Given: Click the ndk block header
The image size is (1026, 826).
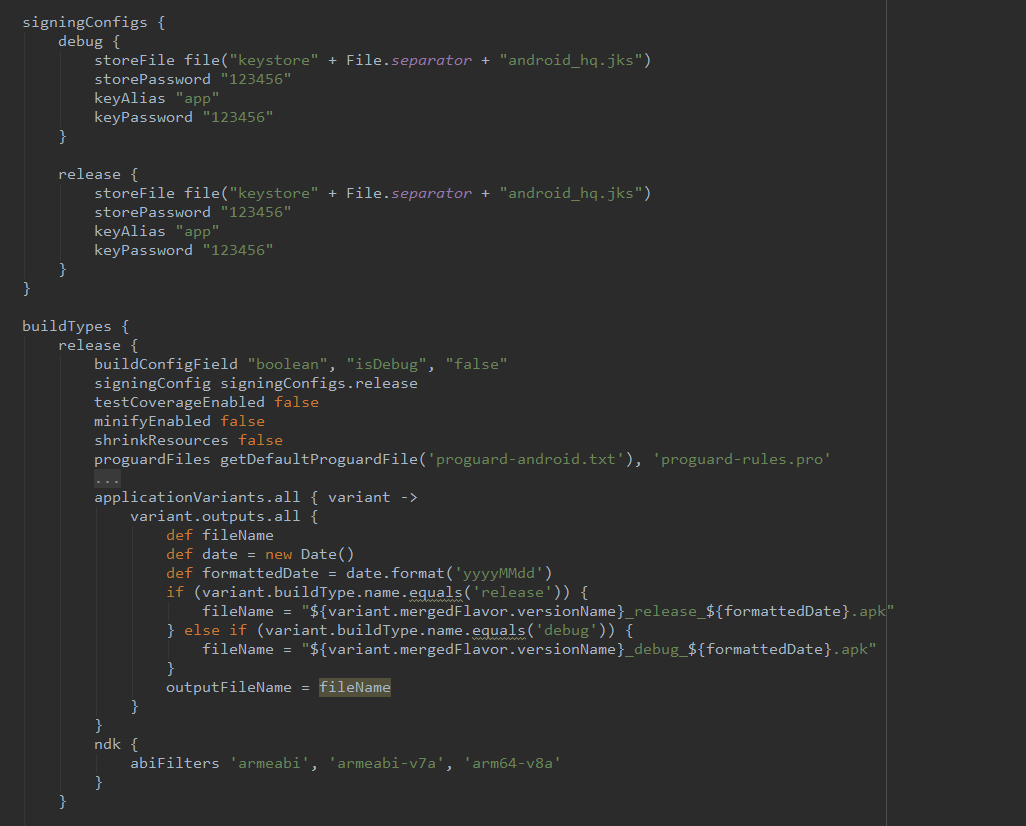Looking at the screenshot, I should click(x=107, y=744).
